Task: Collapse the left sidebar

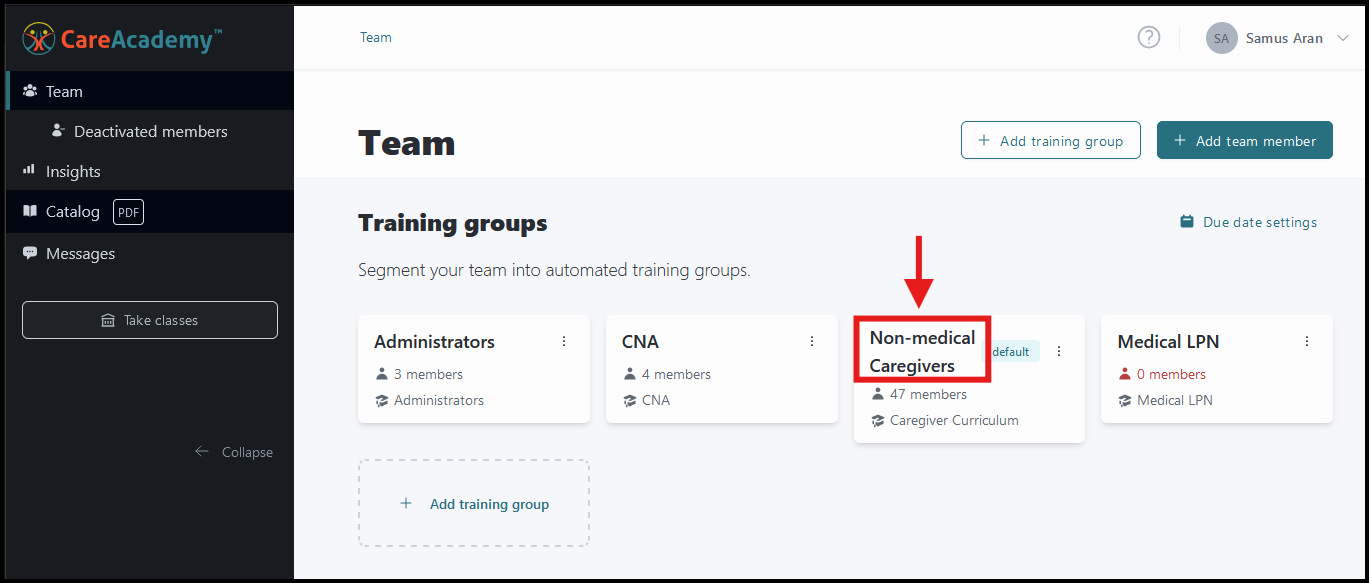Action: click(x=234, y=451)
